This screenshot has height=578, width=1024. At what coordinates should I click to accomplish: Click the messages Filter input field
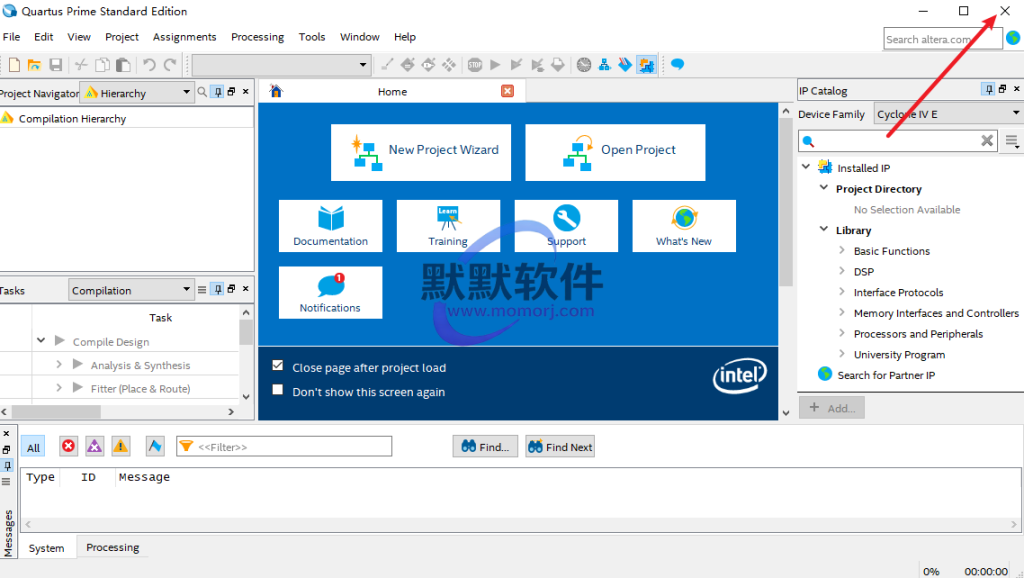coord(284,447)
